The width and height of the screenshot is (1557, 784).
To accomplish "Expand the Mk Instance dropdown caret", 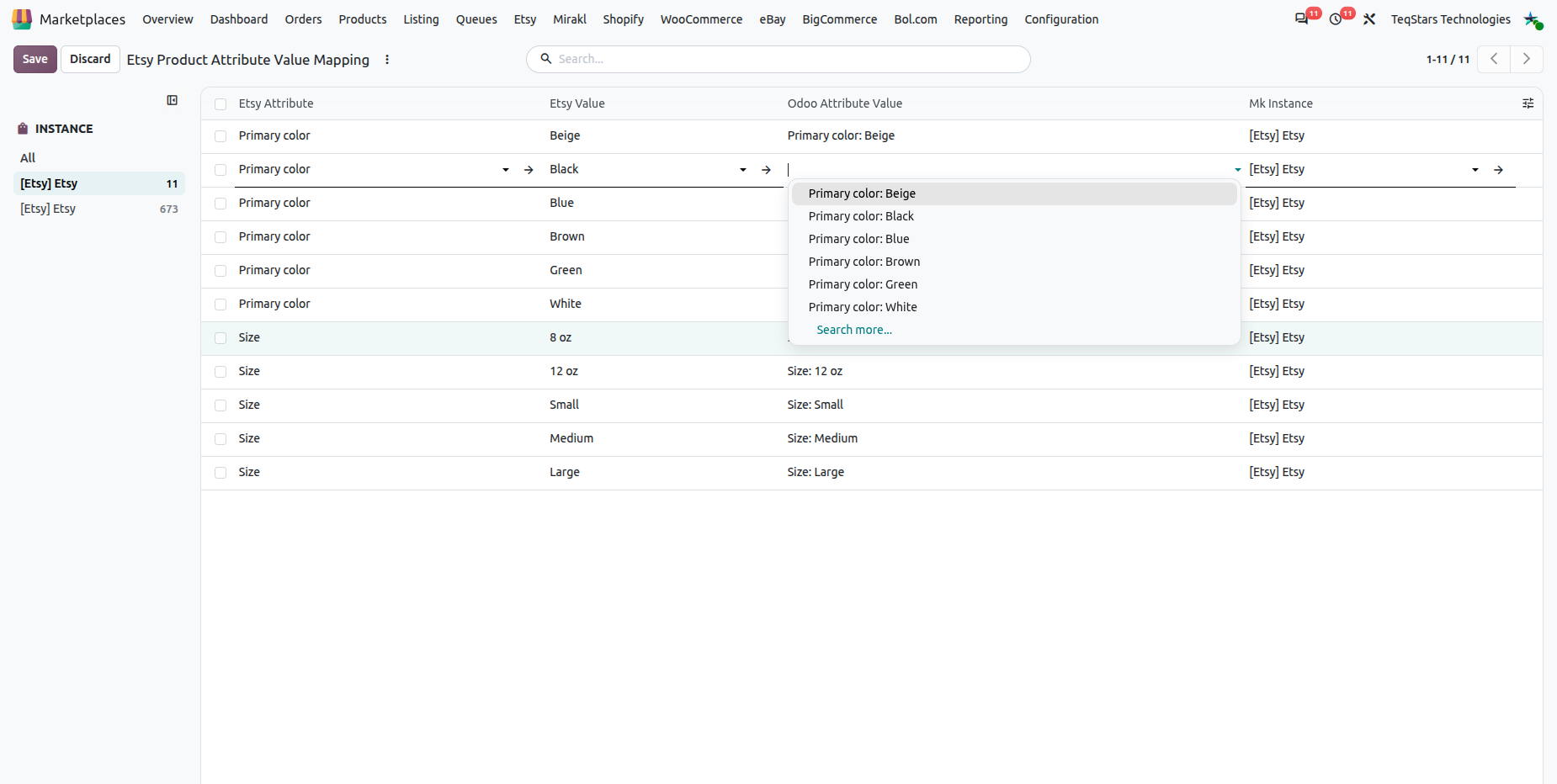I will tap(1475, 170).
